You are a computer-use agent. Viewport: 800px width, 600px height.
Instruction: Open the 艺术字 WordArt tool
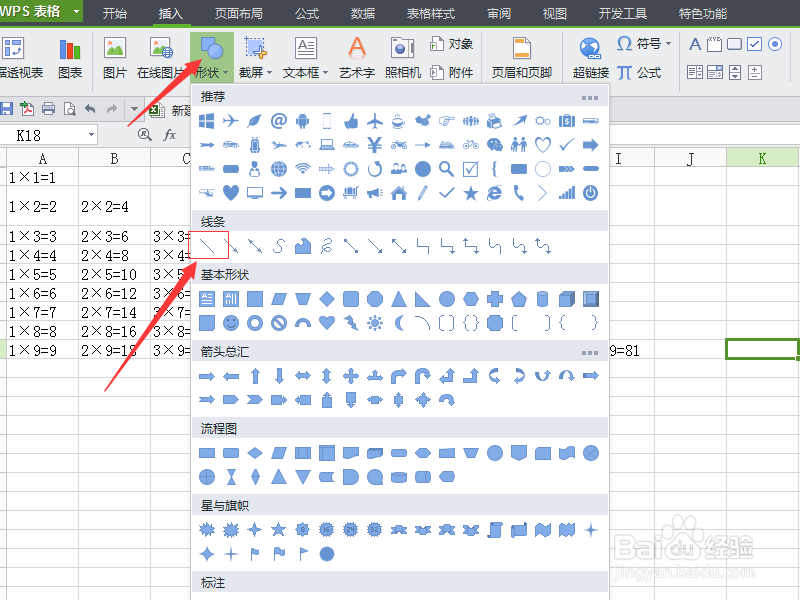357,58
